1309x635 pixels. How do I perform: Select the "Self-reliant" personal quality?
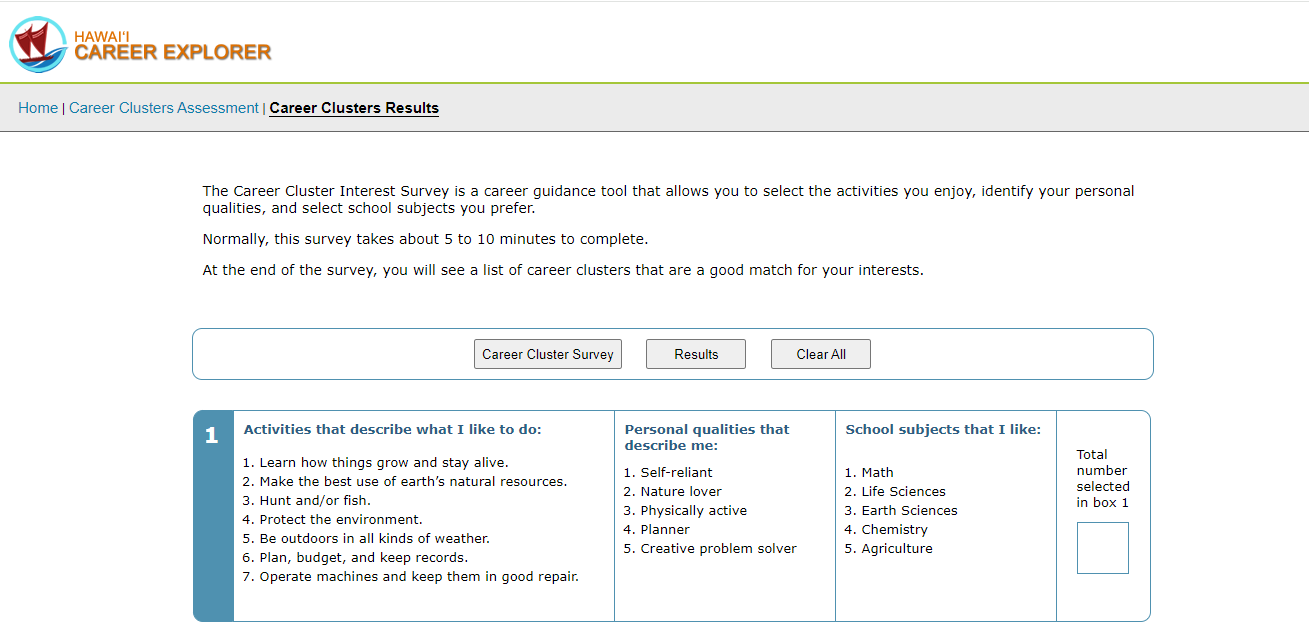(676, 472)
